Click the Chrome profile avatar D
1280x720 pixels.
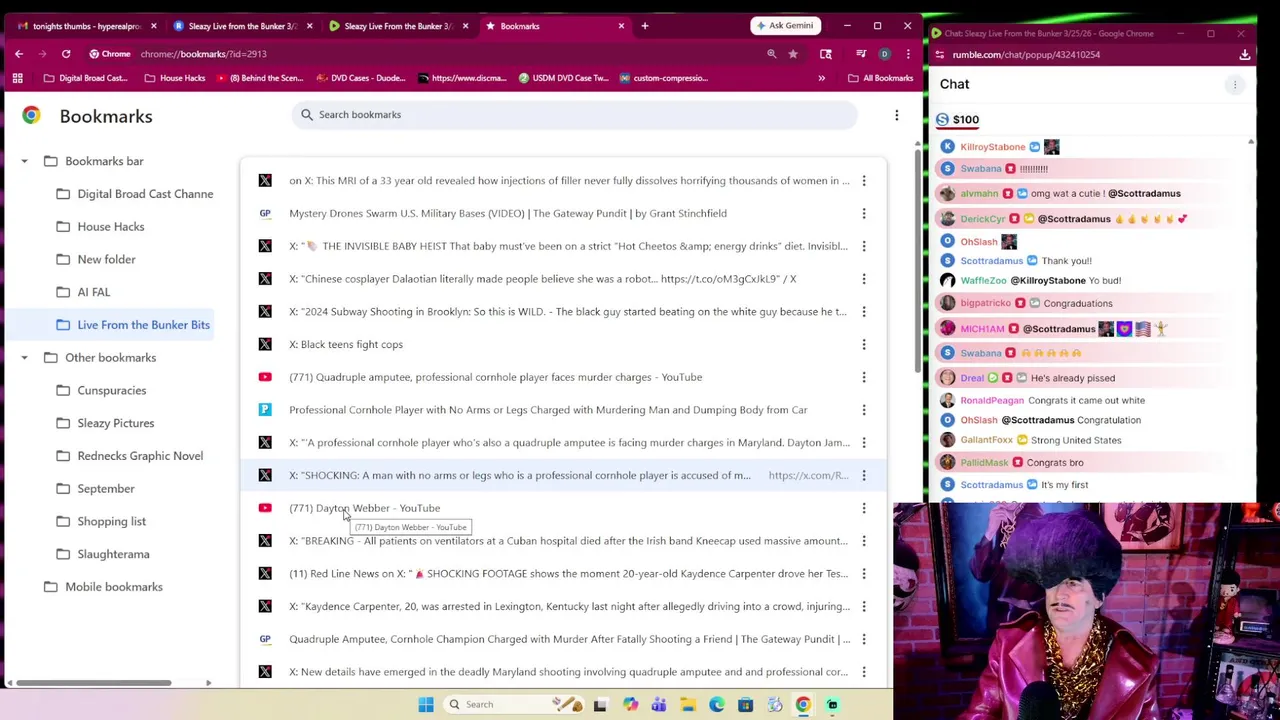pos(884,54)
